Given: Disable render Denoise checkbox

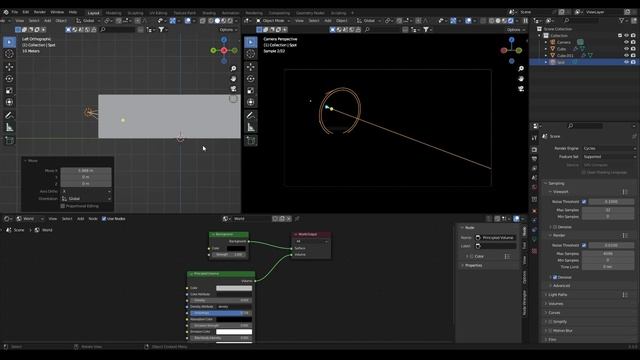Looking at the screenshot, I should [x=555, y=277].
